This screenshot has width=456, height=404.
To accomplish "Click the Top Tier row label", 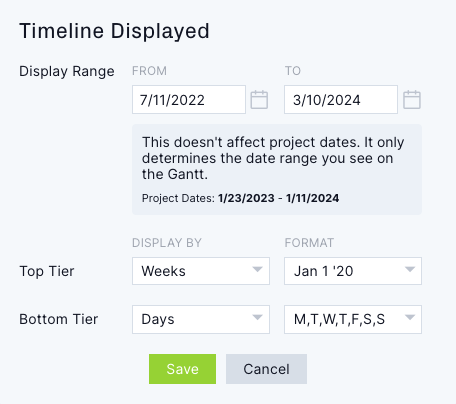I will pyautogui.click(x=47, y=271).
